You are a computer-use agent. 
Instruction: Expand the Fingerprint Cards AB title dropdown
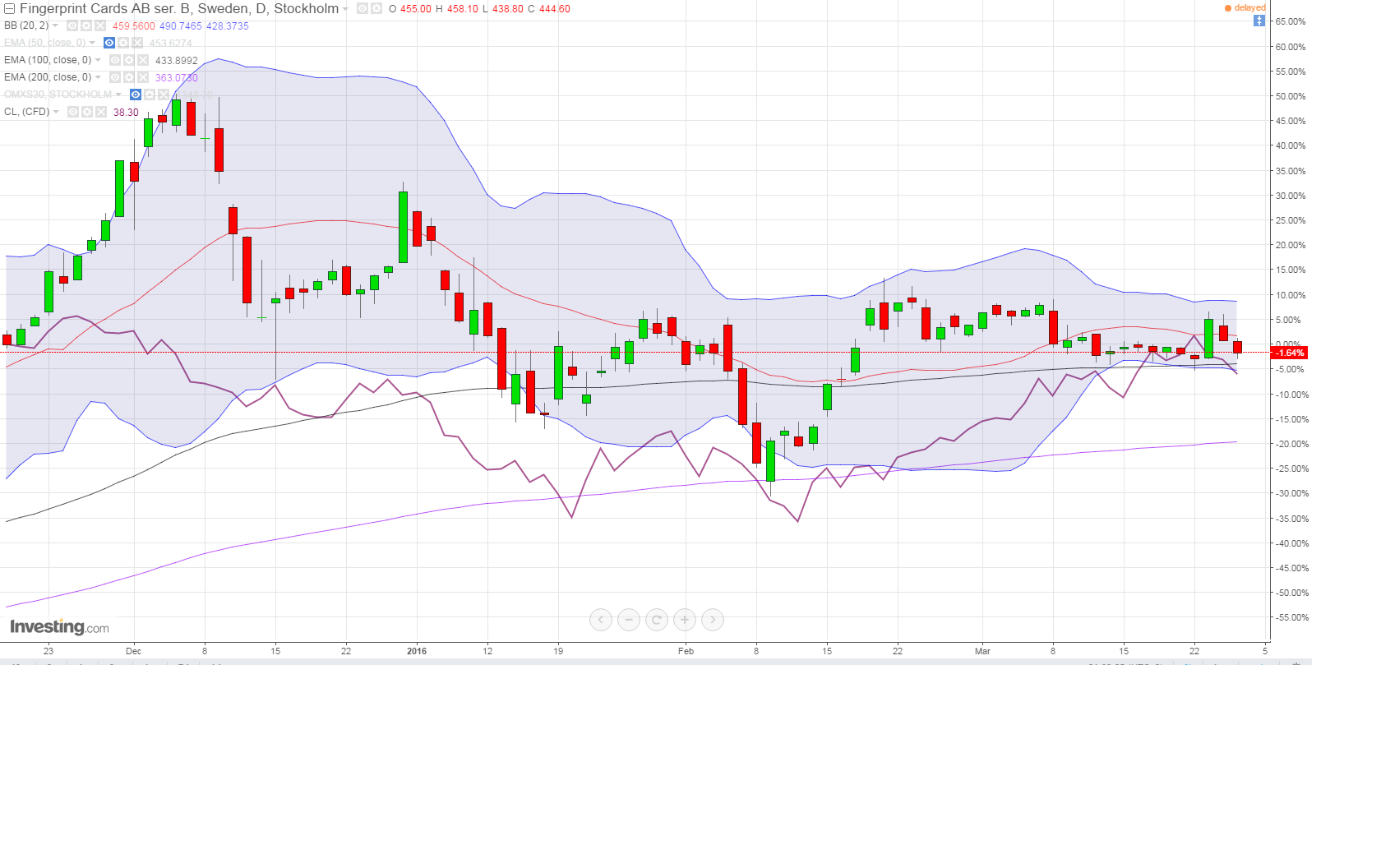[x=345, y=9]
